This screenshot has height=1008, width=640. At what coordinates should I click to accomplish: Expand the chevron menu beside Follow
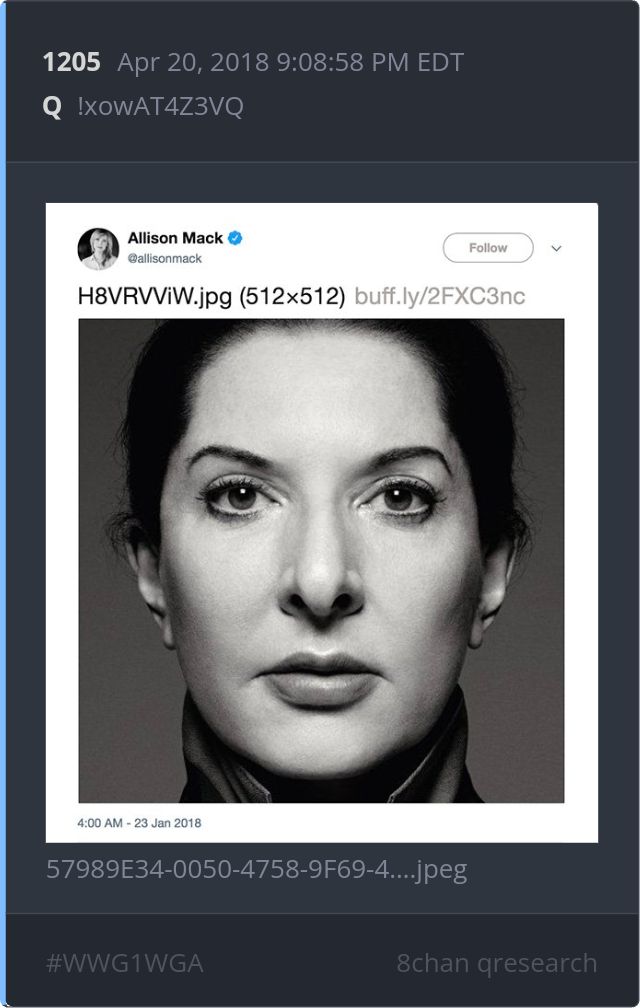tap(556, 248)
